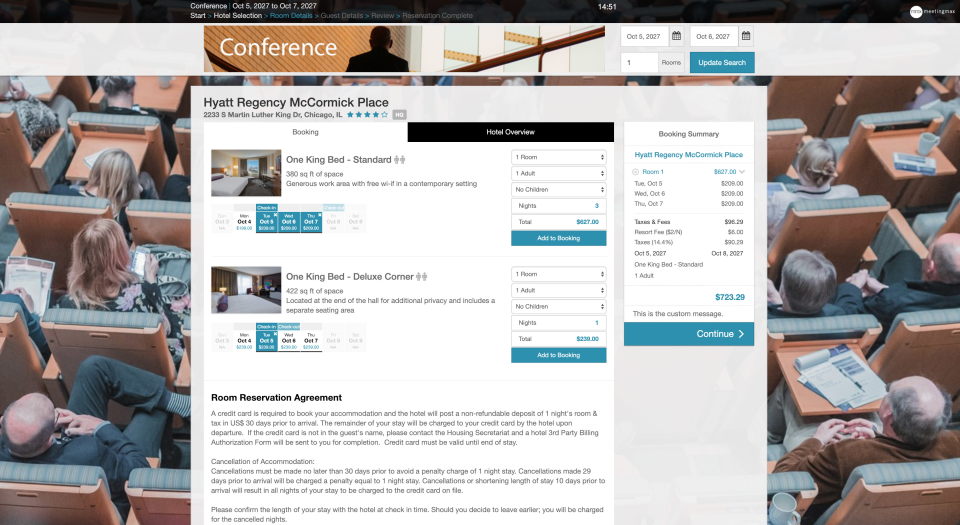Remove Tue Oct 5 from Deluxe Corner dates
This screenshot has width=960, height=525.
pos(276,334)
